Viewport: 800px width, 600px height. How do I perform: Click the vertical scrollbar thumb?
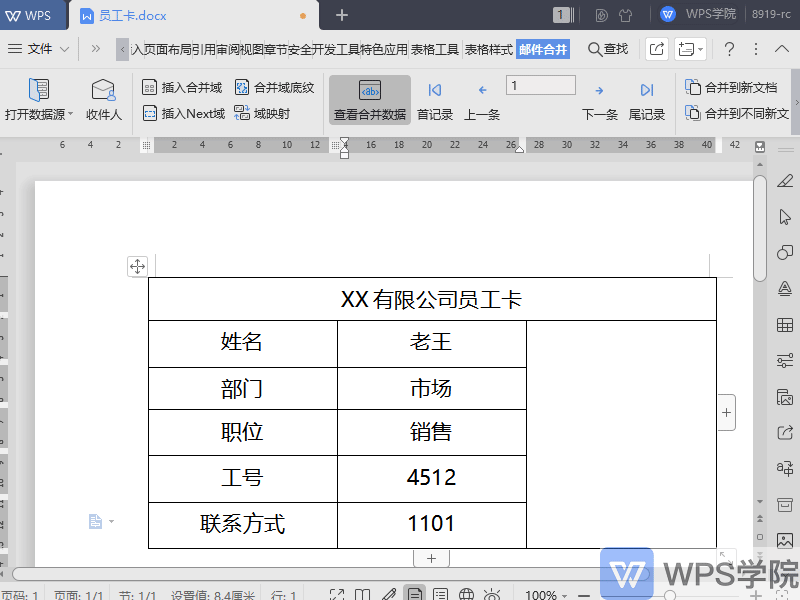tap(760, 229)
